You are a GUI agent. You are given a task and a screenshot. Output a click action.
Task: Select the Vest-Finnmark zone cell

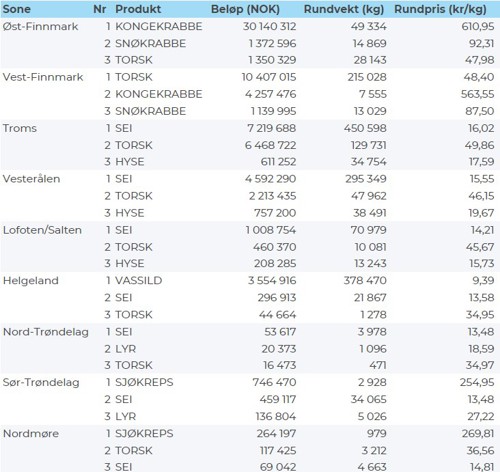pos(43,77)
